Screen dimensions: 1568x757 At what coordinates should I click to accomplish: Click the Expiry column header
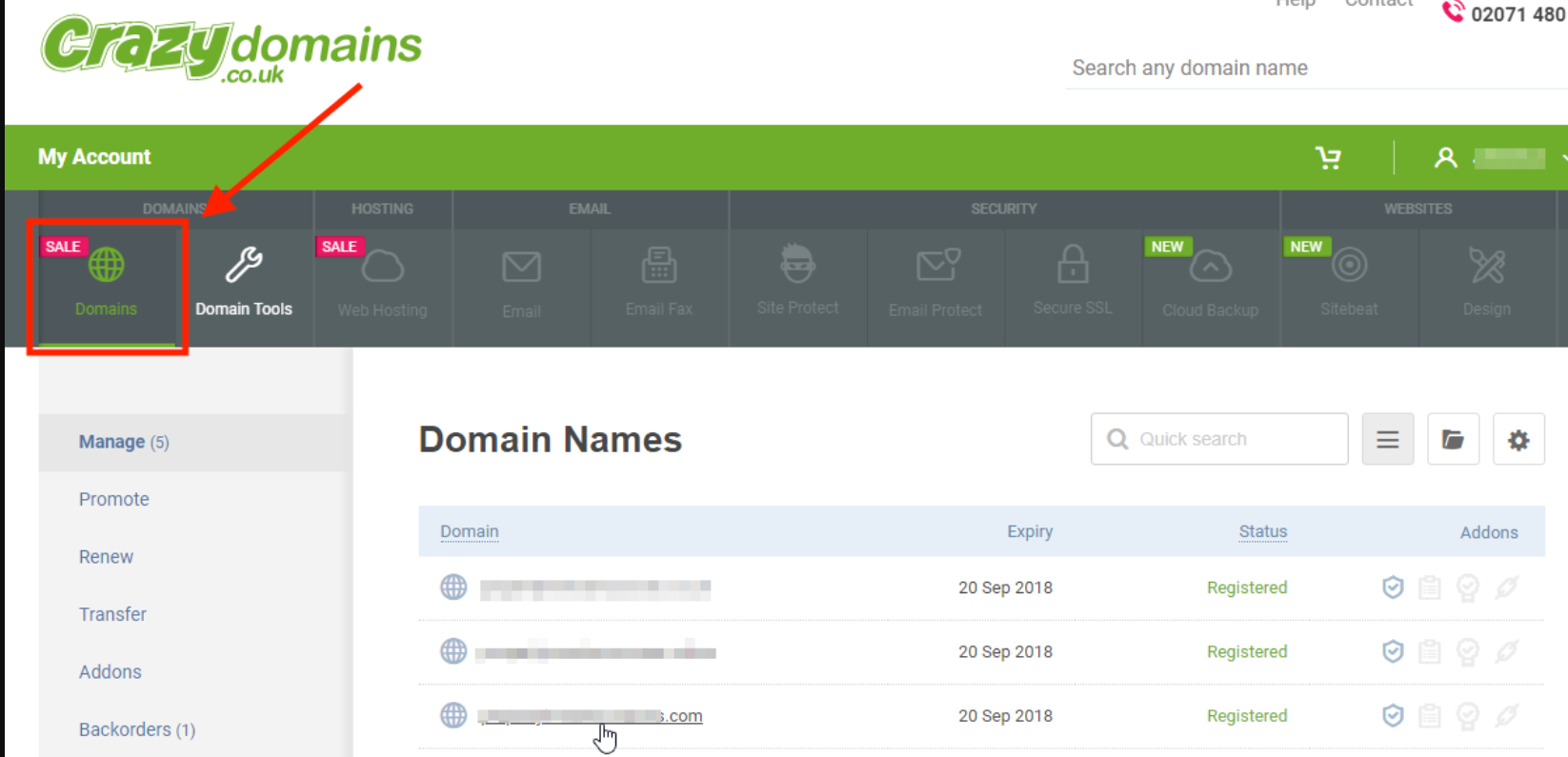1030,531
